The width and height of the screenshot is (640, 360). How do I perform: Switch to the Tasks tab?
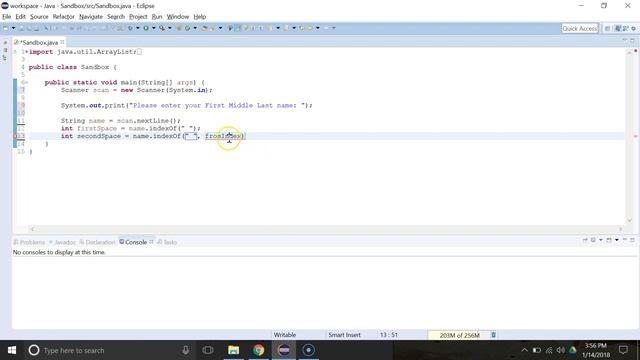pos(167,242)
